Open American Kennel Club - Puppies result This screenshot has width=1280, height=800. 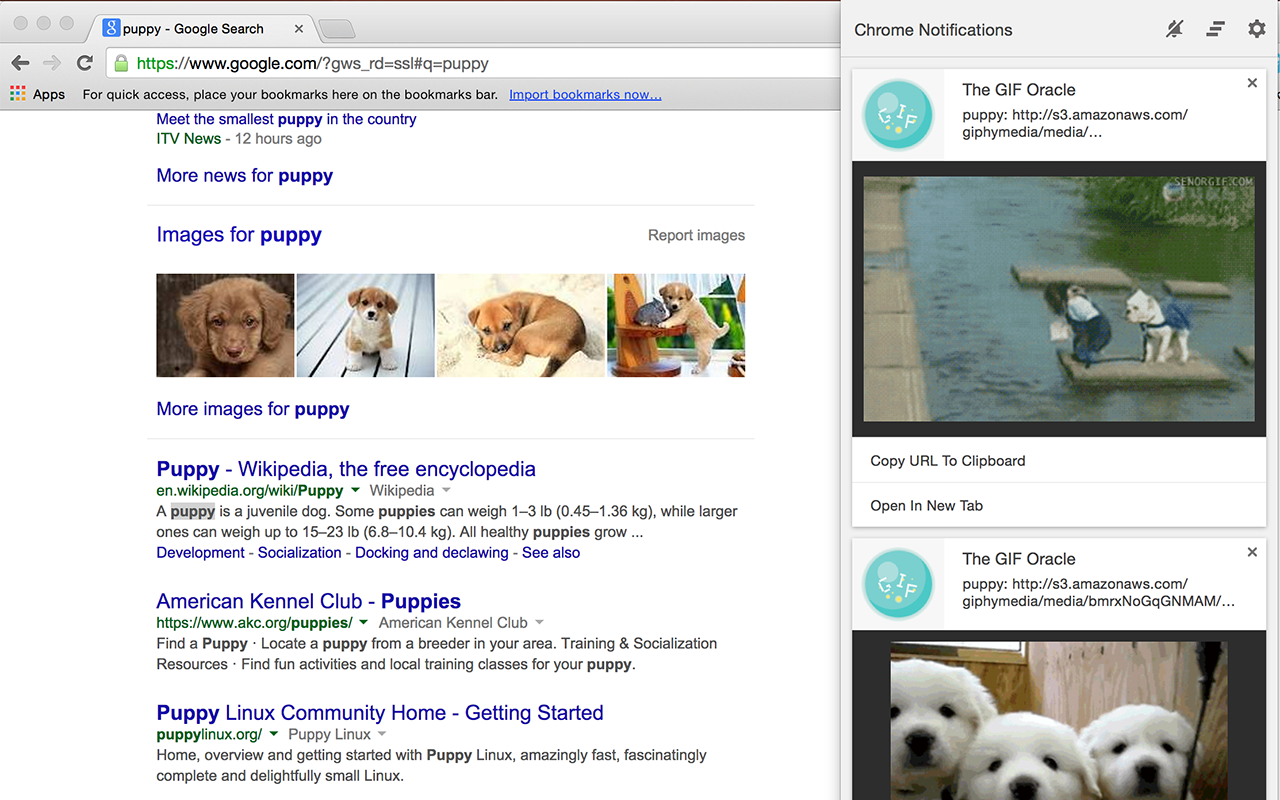click(x=308, y=601)
